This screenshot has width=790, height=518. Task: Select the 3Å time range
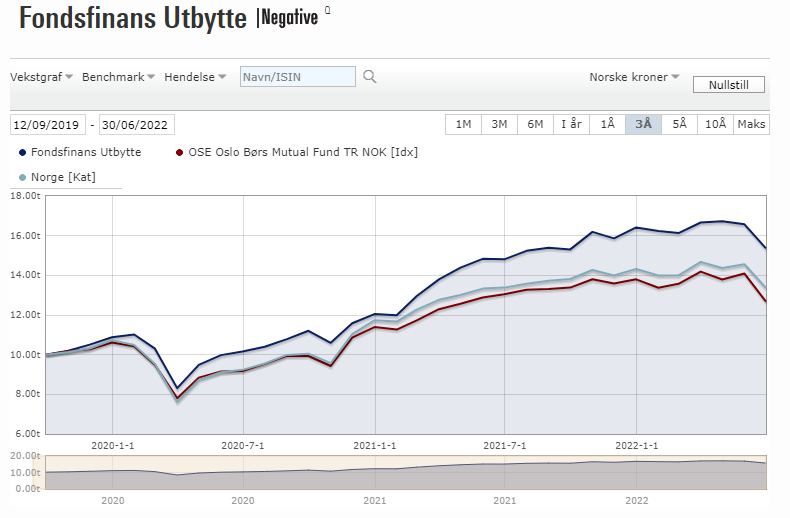(x=643, y=124)
